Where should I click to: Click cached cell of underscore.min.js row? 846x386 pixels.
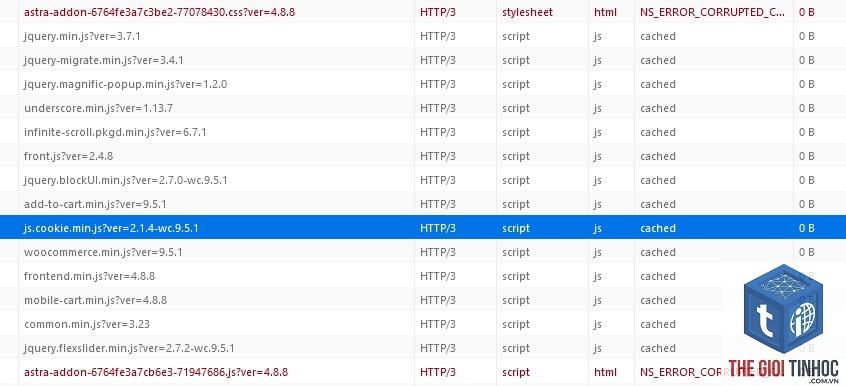click(x=658, y=108)
